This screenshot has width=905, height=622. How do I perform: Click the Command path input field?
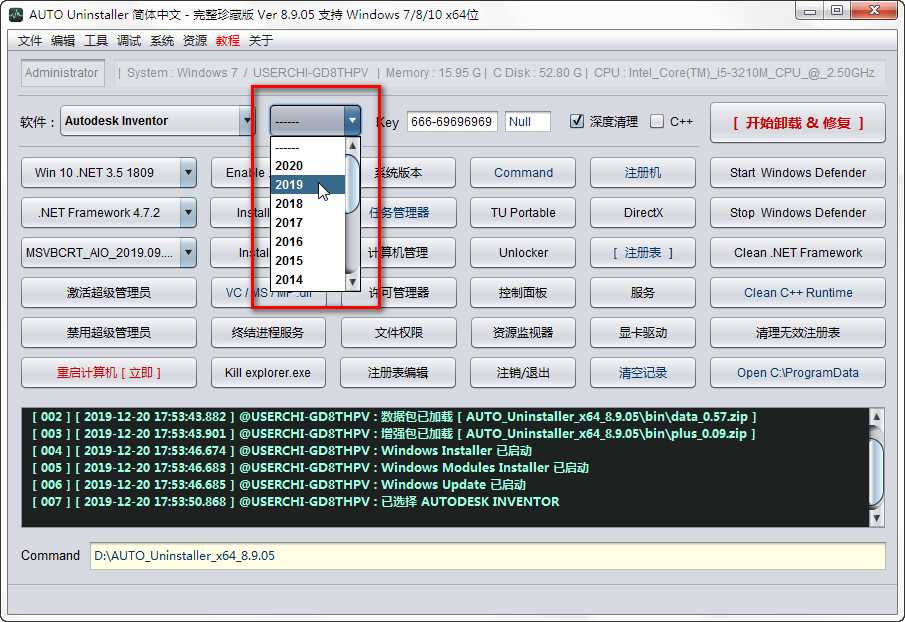pos(487,556)
